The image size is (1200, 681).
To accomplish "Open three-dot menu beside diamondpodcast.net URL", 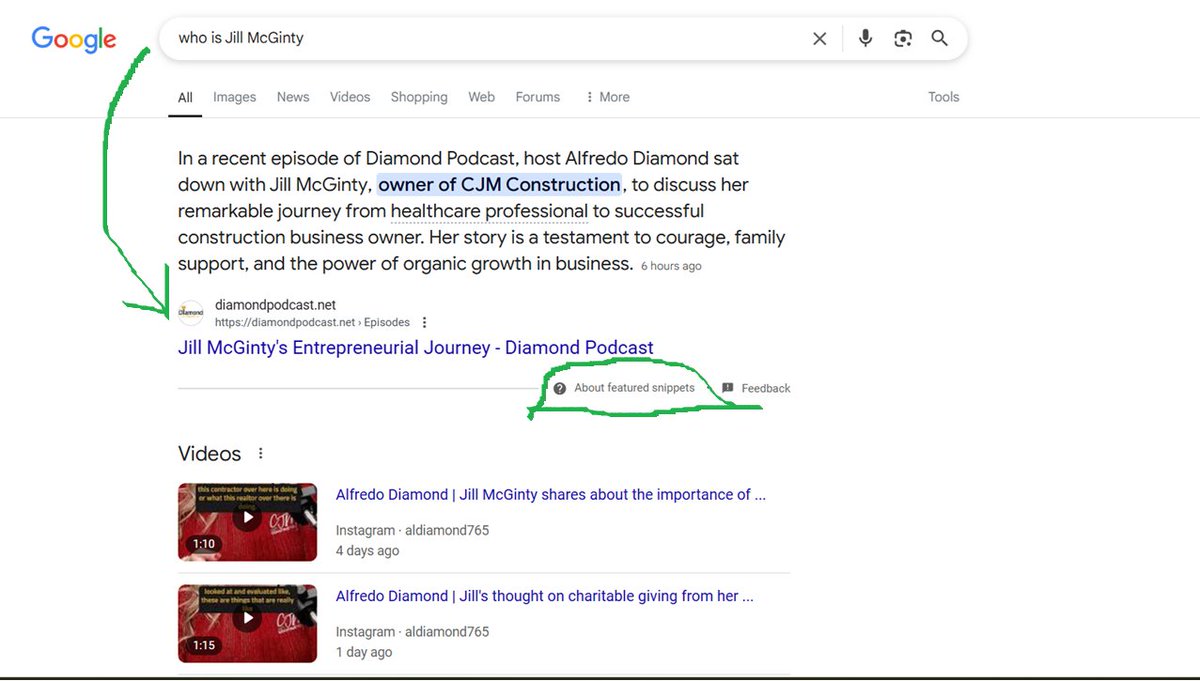I will tap(425, 323).
